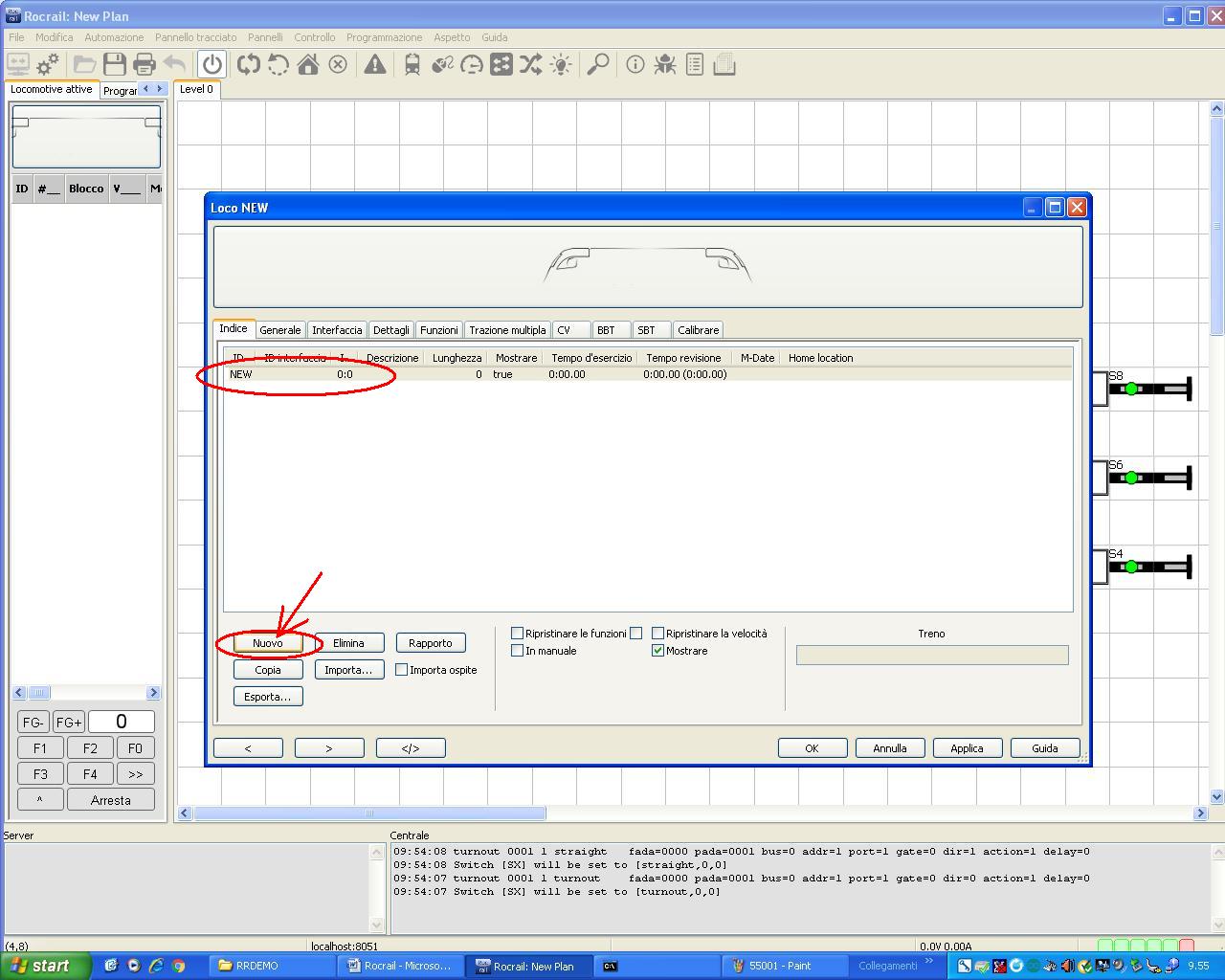Select the NEW locomotive row in index list
The image size is (1225, 980).
(x=649, y=374)
